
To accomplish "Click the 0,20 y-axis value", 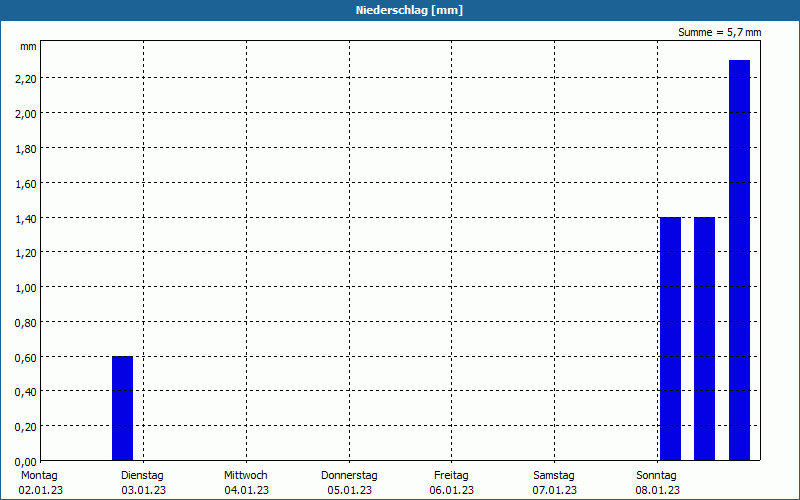I will point(26,427).
